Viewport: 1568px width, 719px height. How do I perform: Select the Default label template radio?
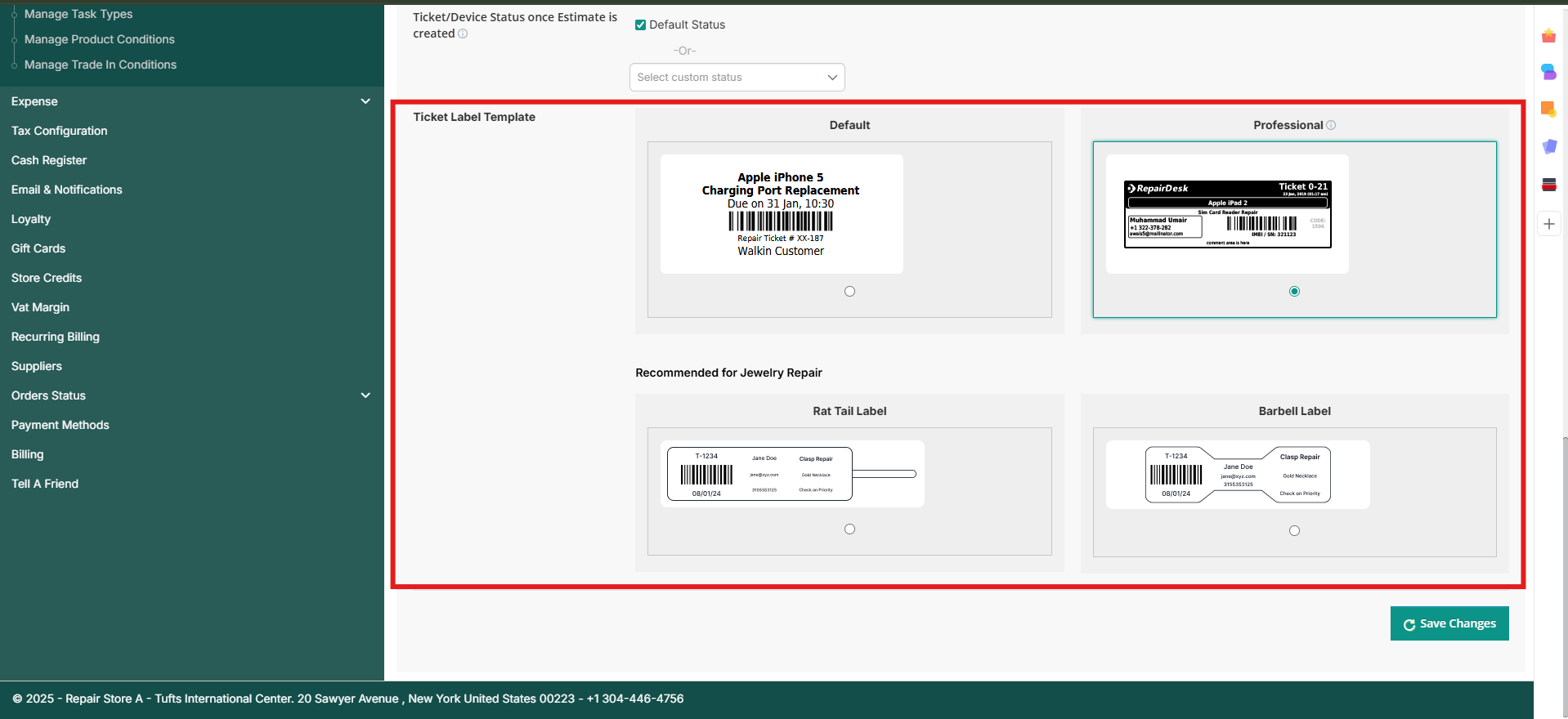point(849,291)
